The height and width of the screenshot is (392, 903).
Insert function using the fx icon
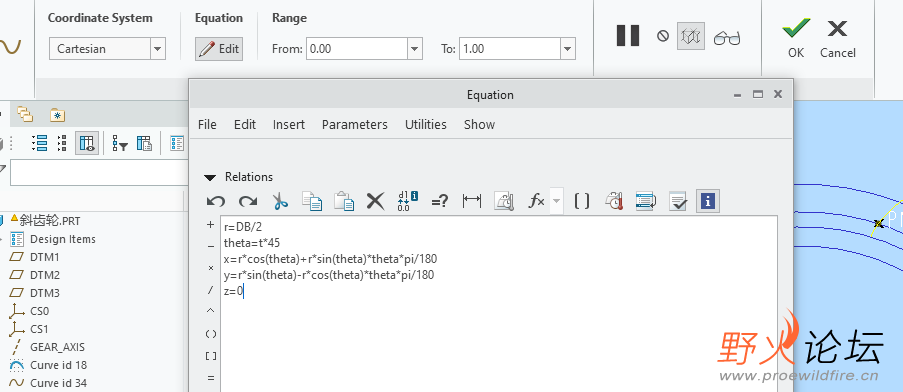[536, 201]
